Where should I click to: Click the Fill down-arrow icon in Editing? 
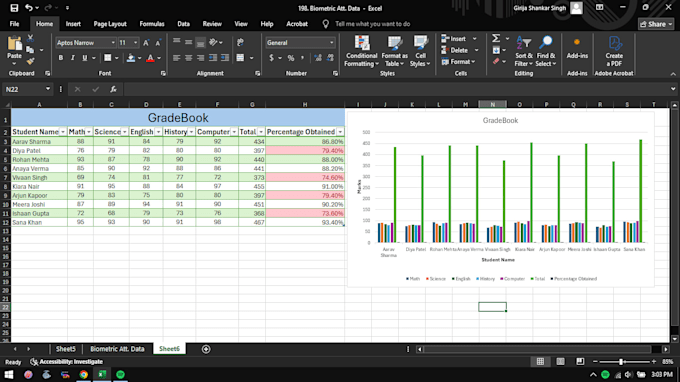[496, 50]
